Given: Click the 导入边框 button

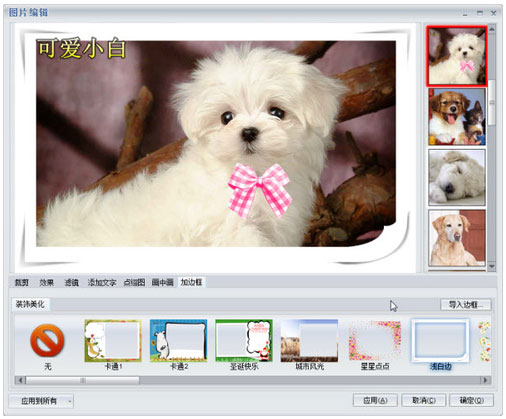Looking at the screenshot, I should click(466, 305).
